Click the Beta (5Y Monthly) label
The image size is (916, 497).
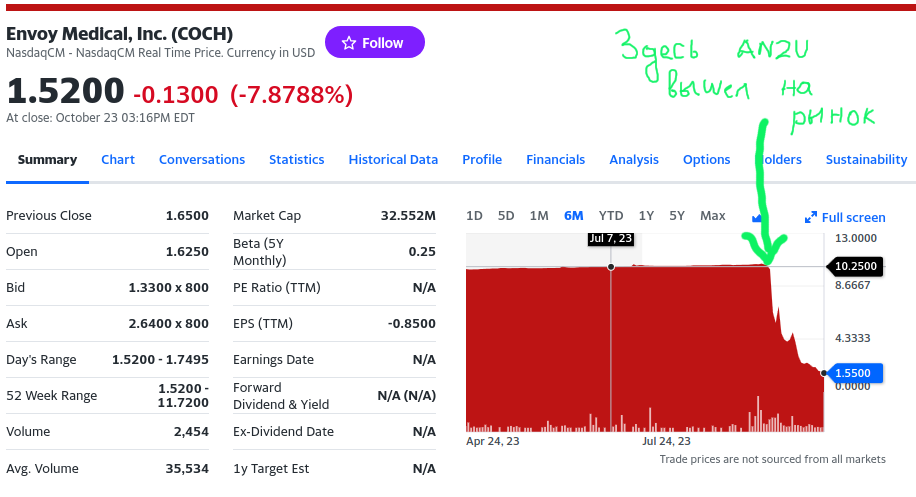pyautogui.click(x=260, y=252)
